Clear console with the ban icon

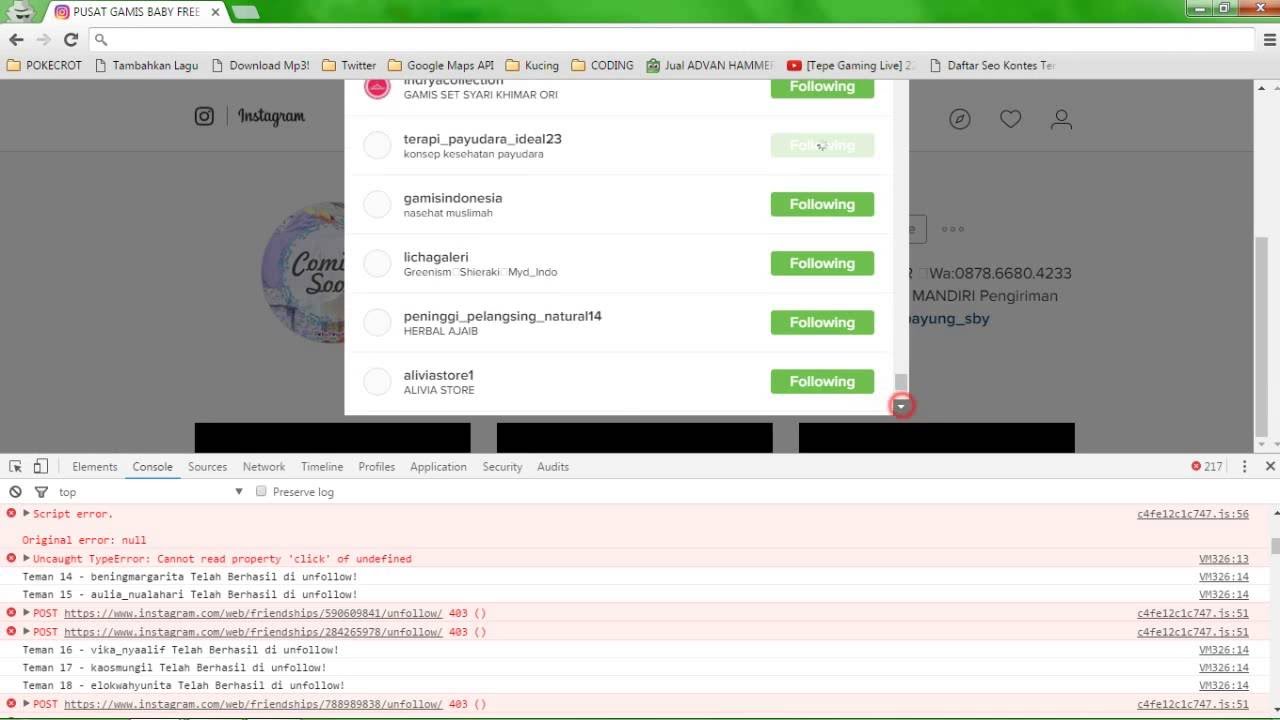tap(15, 492)
